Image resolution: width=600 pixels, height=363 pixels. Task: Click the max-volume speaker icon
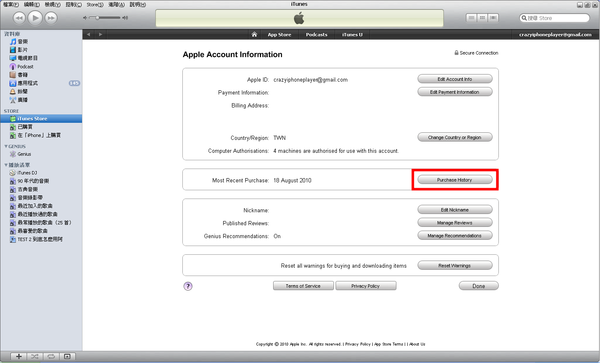click(125, 18)
